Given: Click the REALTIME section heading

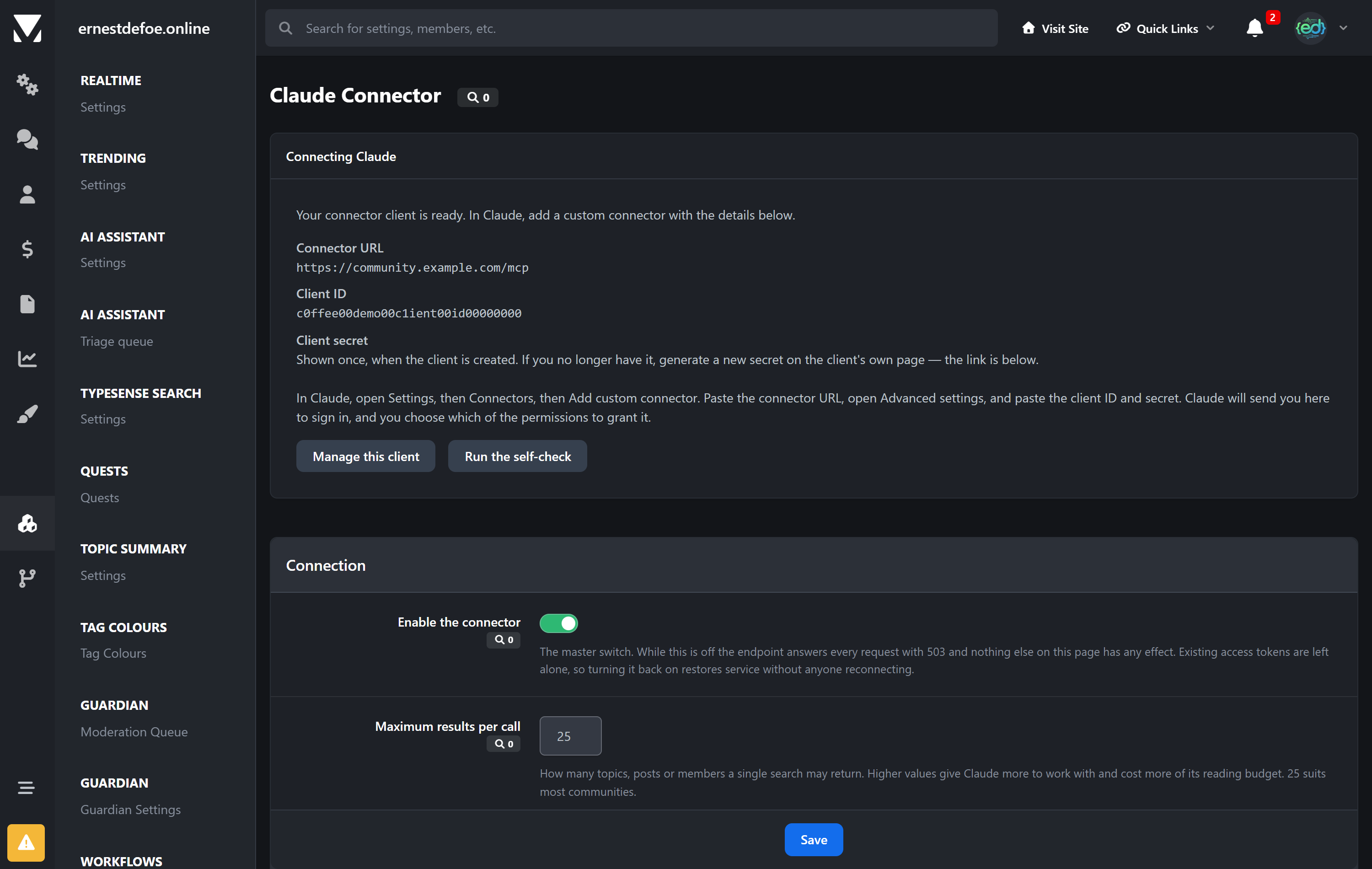Looking at the screenshot, I should 111,80.
